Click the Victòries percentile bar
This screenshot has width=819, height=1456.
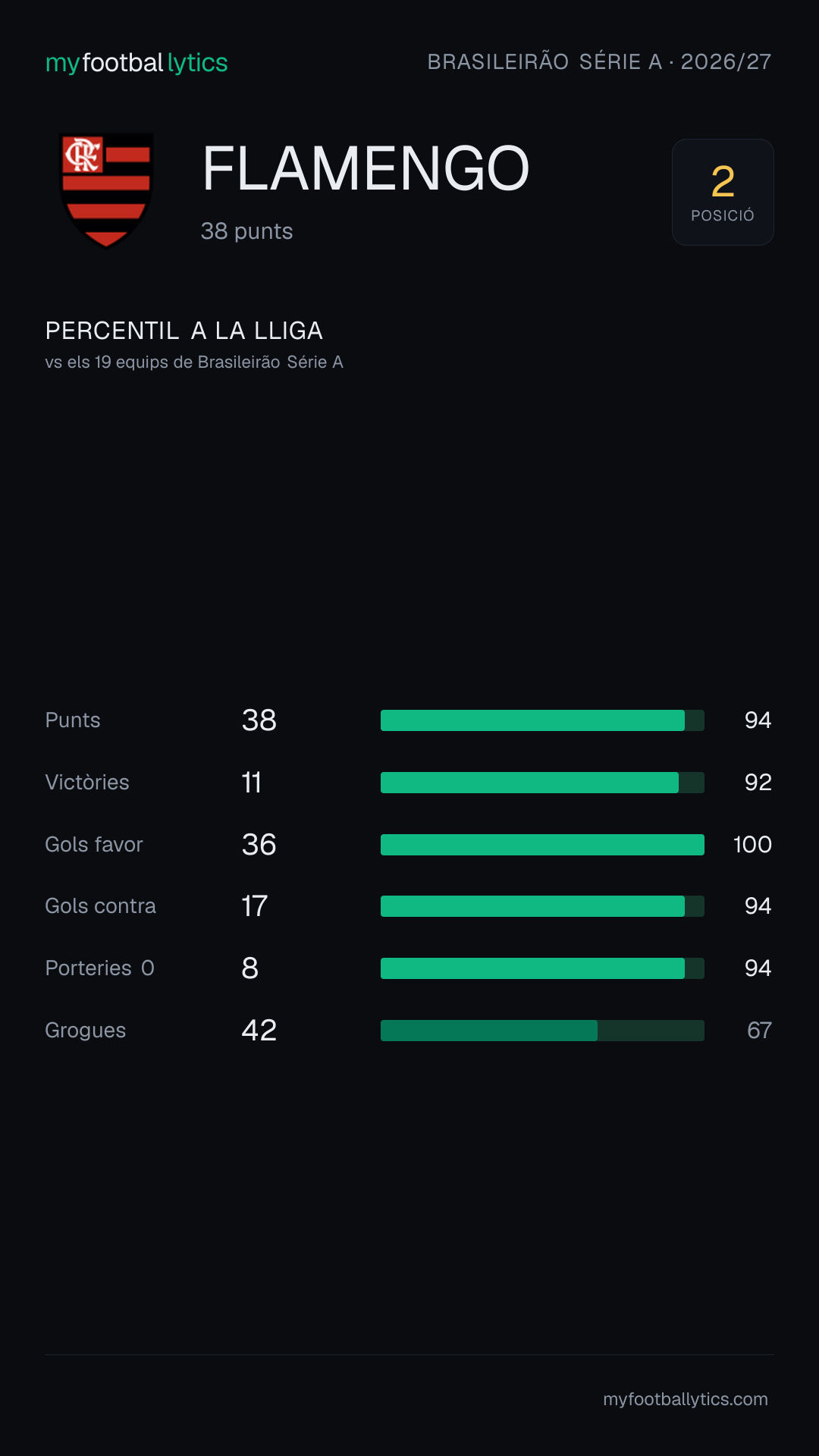pyautogui.click(x=542, y=783)
